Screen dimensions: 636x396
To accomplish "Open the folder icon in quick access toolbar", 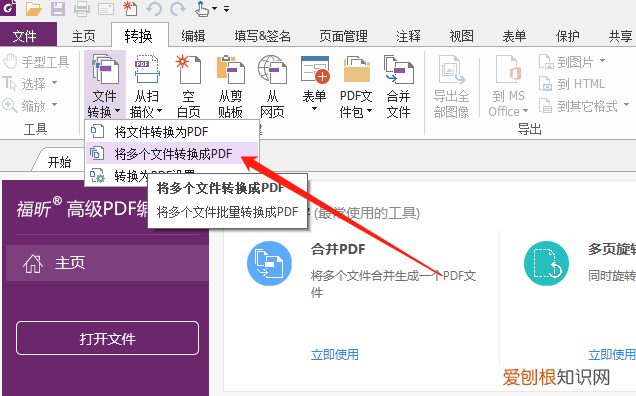I will (x=33, y=8).
